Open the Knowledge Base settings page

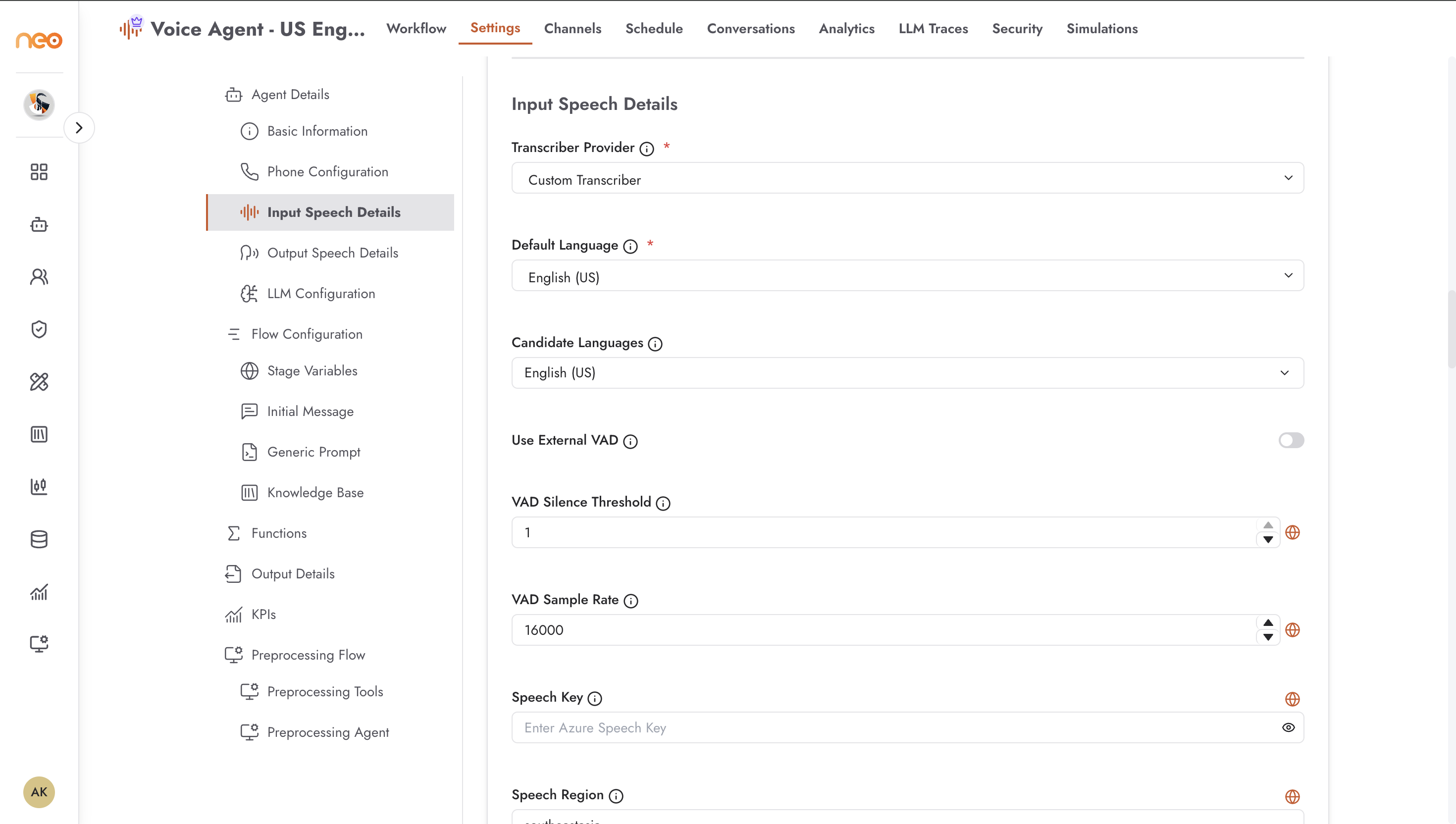pos(315,492)
